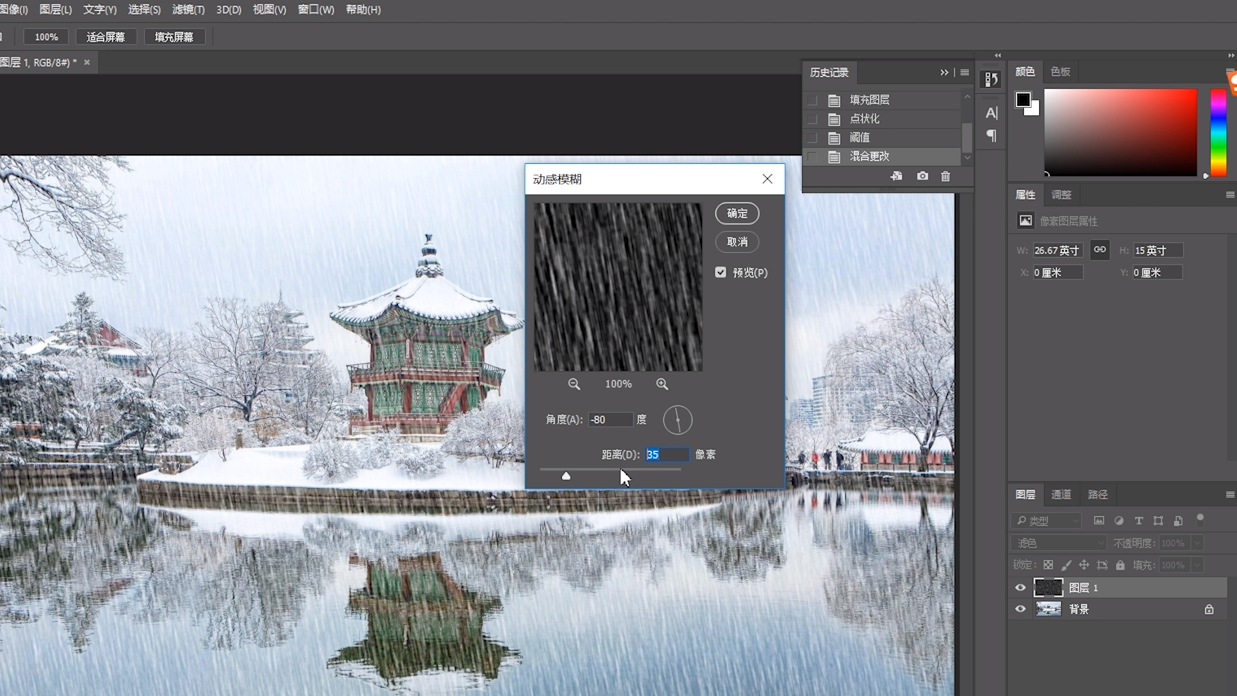
Task: Zoom out the Motion Blur preview
Action: (x=574, y=384)
